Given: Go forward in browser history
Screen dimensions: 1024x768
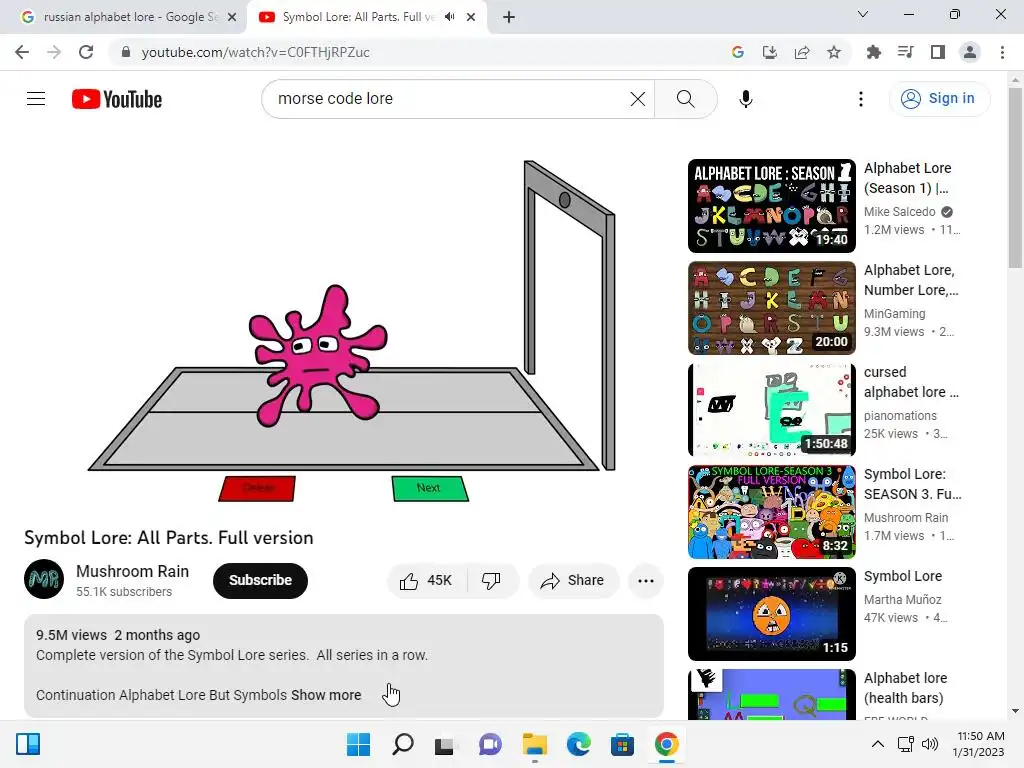Looking at the screenshot, I should pos(54,52).
